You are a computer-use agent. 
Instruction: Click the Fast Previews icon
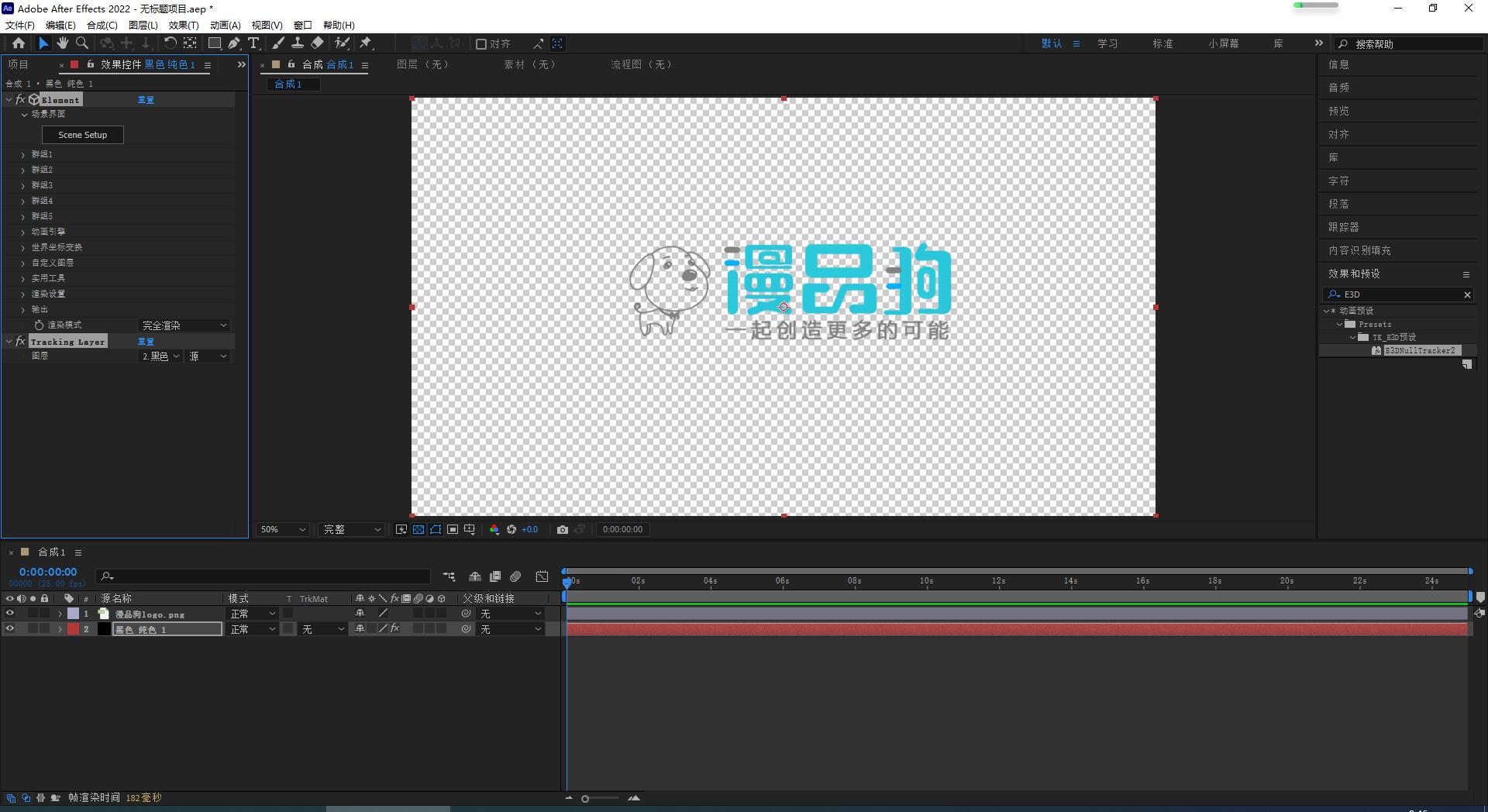click(401, 530)
